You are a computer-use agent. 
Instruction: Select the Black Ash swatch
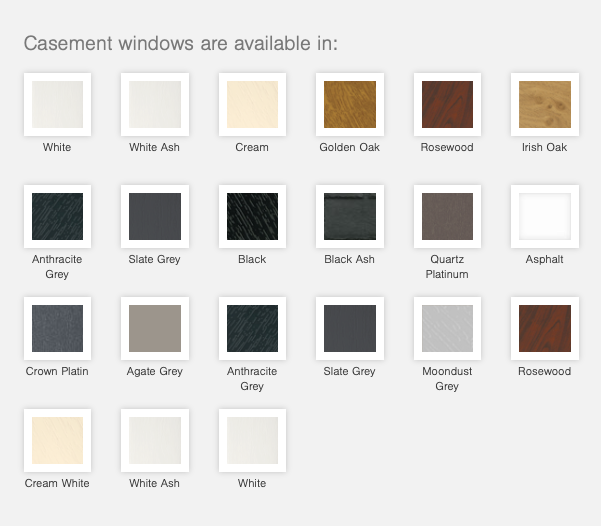coord(350,216)
